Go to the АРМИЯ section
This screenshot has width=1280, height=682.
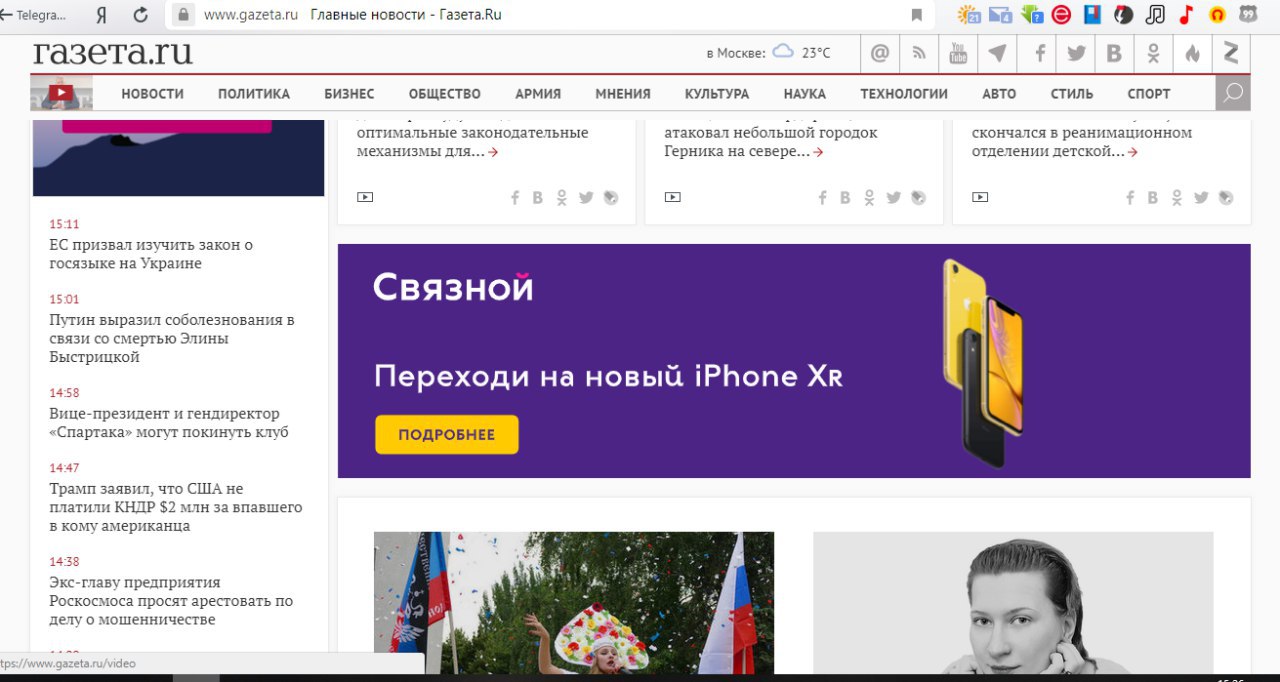[x=538, y=94]
